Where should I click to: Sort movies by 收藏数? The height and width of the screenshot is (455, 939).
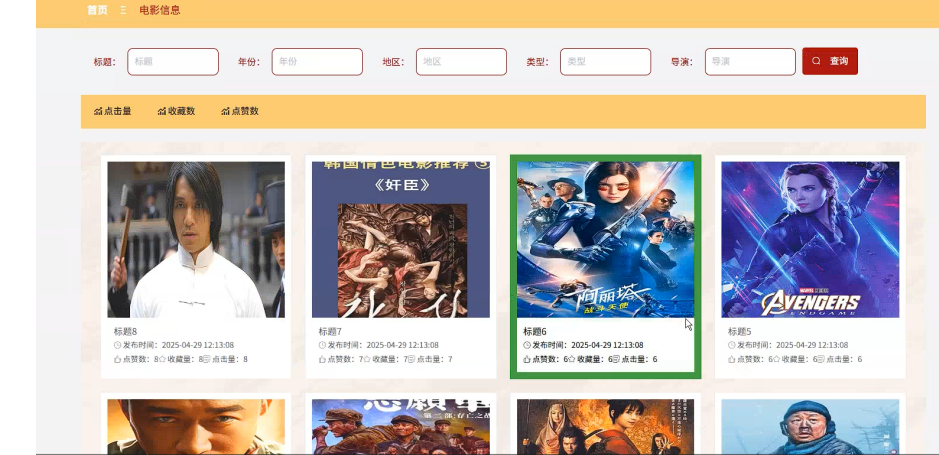click(177, 111)
